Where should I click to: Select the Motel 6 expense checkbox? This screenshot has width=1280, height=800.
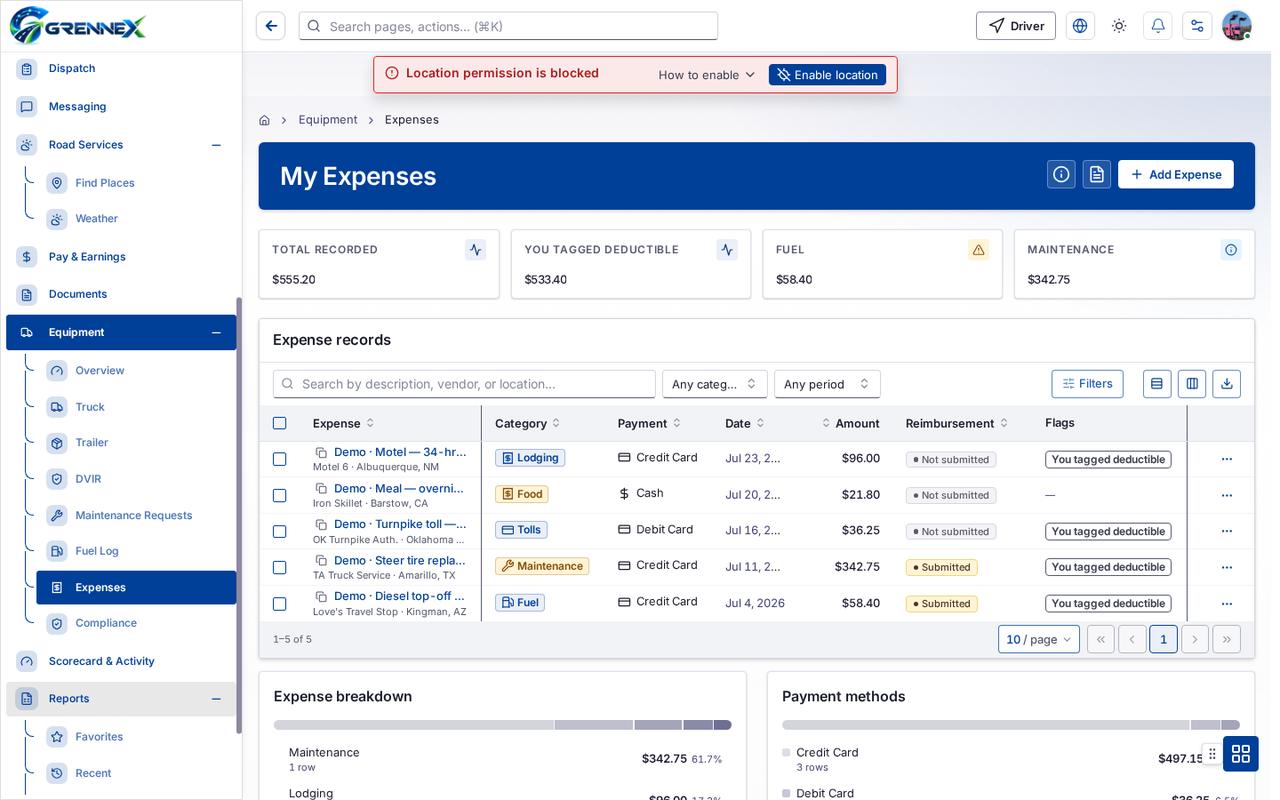tap(280, 459)
